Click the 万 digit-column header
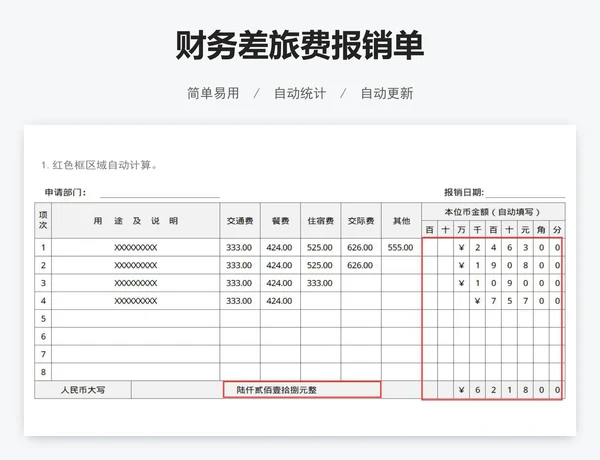Image resolution: width=600 pixels, height=460 pixels. coord(461,230)
